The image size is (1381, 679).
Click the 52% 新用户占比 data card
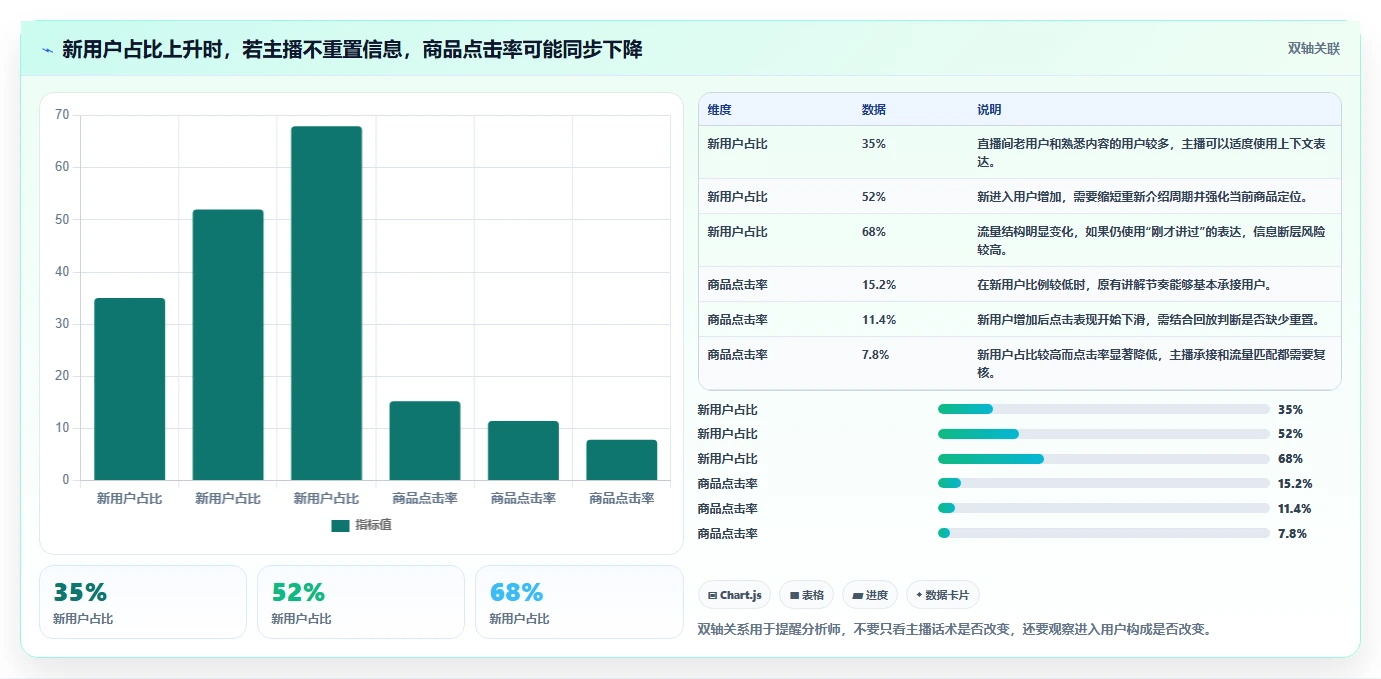click(361, 602)
